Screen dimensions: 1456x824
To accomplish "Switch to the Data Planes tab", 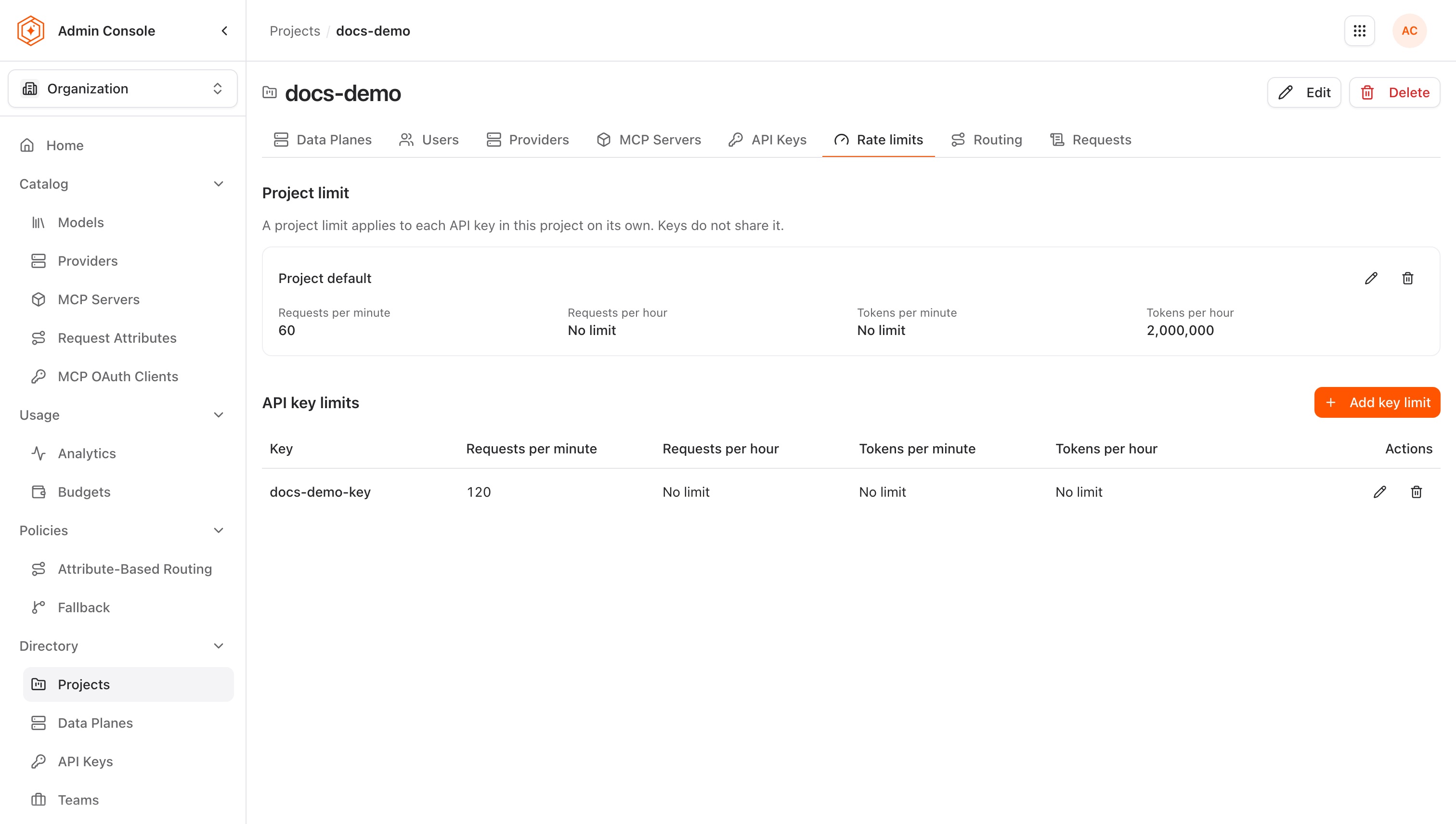I will click(x=323, y=140).
